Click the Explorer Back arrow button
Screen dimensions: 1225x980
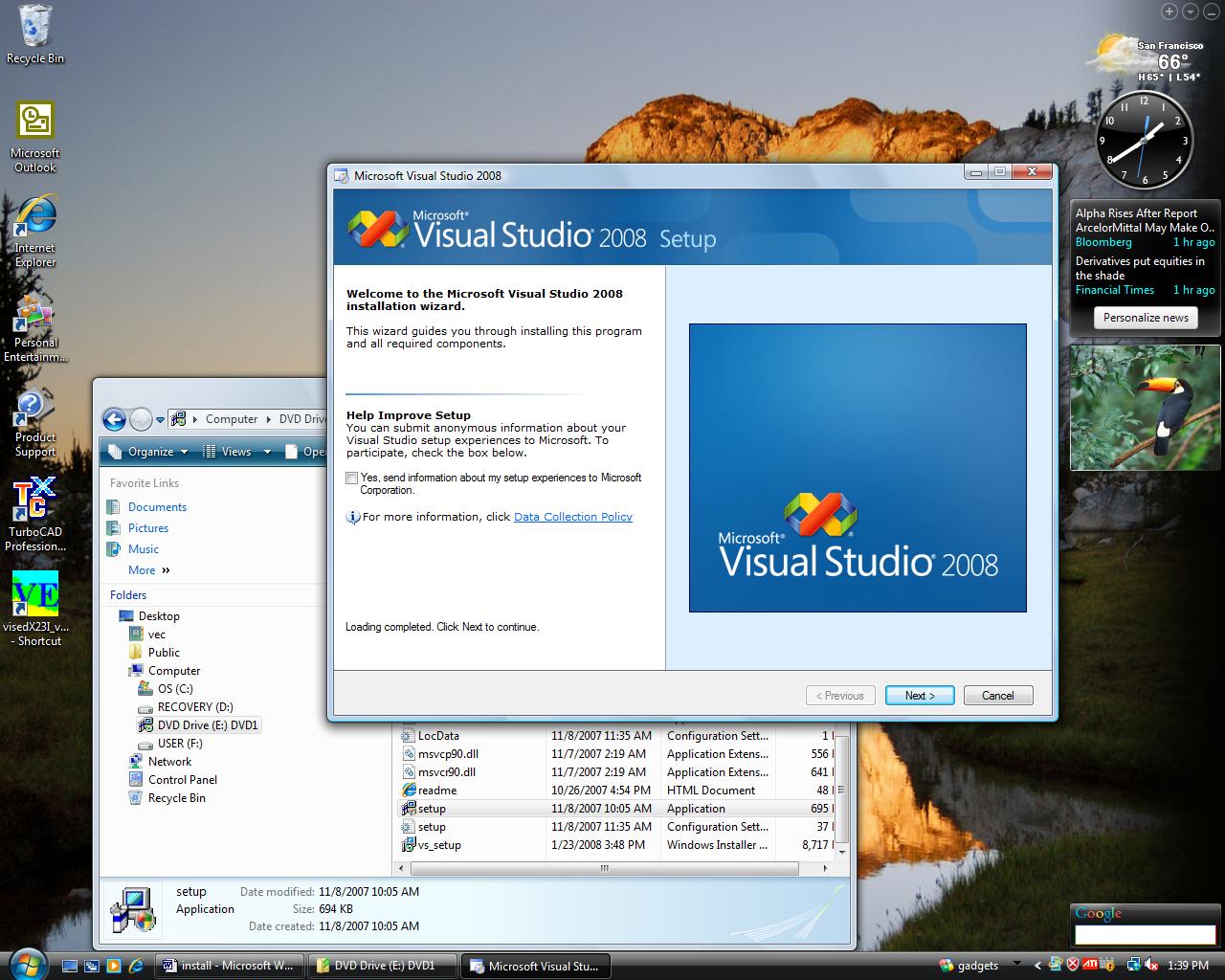click(114, 419)
